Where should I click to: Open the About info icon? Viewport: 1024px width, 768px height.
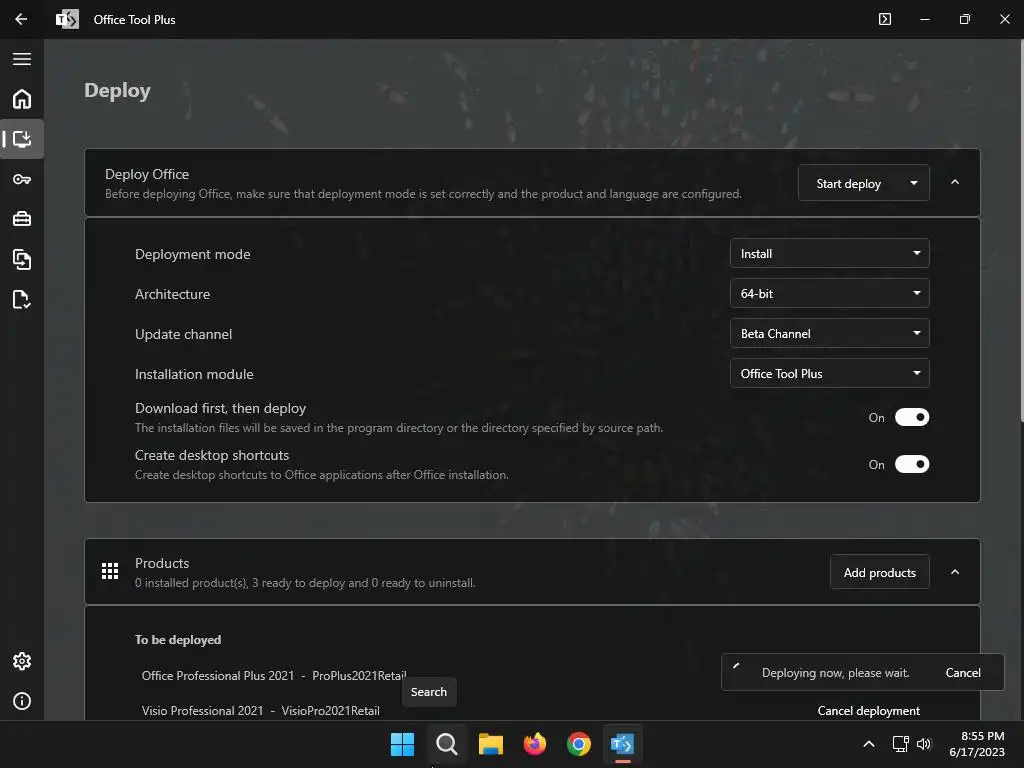[22, 701]
